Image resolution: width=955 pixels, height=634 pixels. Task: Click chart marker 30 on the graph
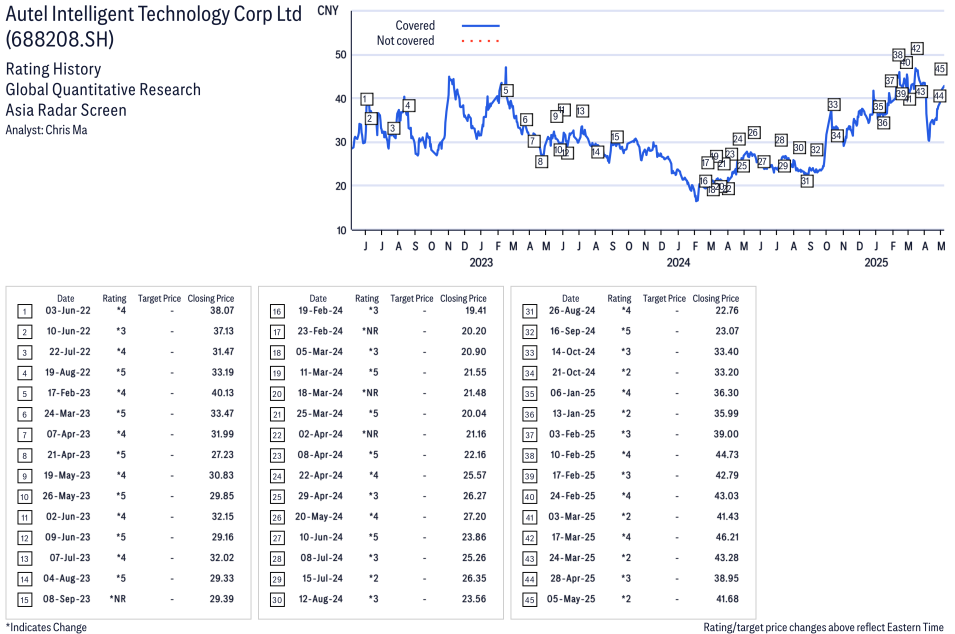[x=799, y=147]
